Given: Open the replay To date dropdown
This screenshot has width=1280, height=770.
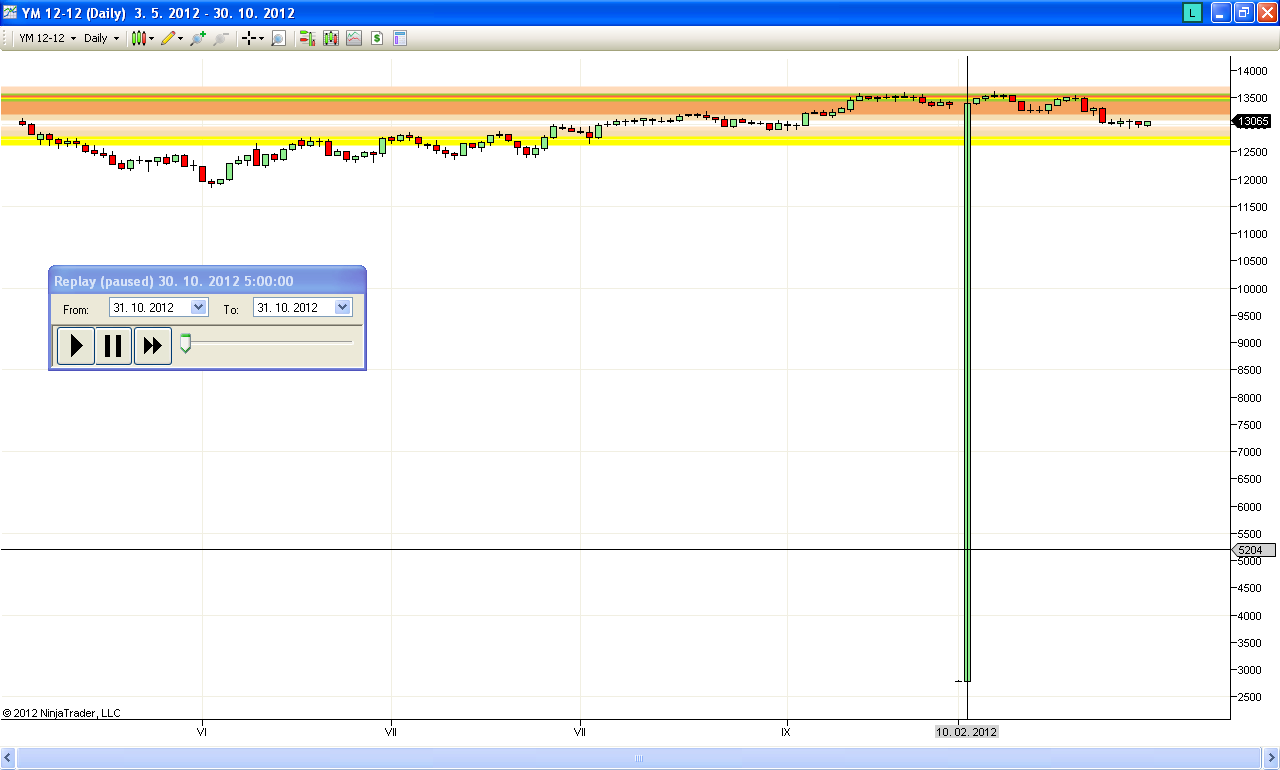Looking at the screenshot, I should (343, 307).
